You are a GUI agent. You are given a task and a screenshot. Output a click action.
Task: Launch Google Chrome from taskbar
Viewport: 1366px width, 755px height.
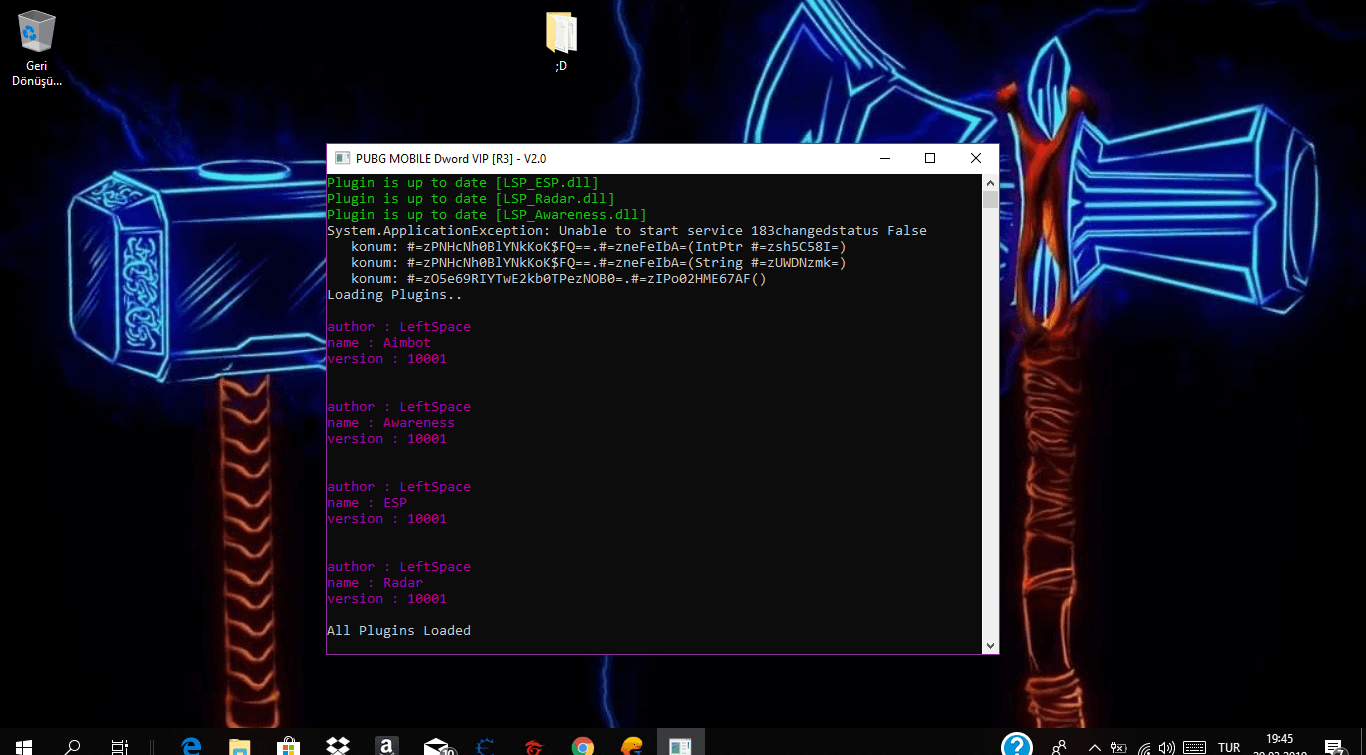[x=583, y=746]
